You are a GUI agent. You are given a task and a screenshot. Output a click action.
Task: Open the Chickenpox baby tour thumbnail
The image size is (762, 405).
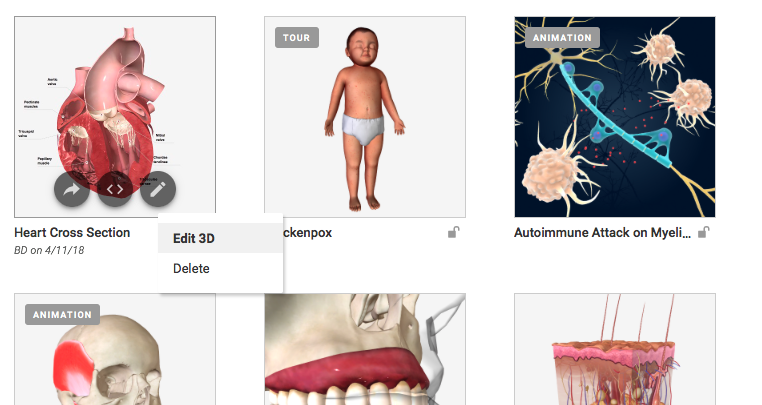click(x=365, y=117)
